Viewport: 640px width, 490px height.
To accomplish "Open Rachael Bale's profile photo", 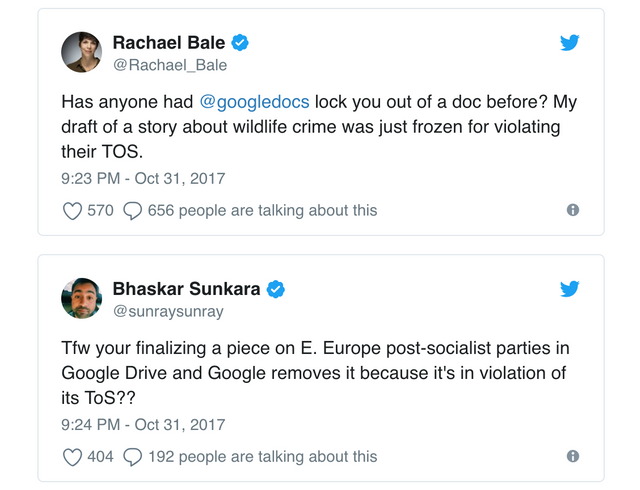I will click(x=81, y=52).
